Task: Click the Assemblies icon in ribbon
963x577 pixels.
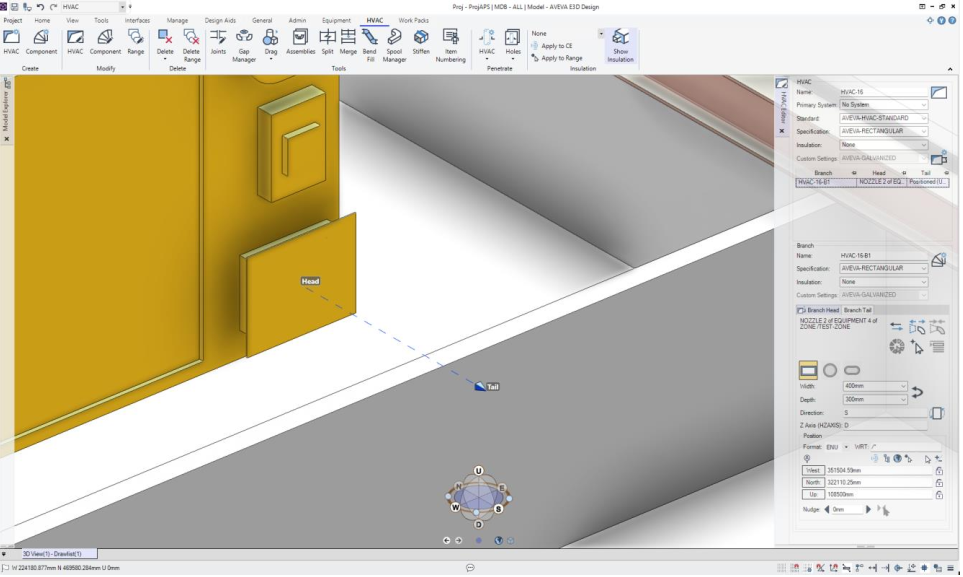Action: [x=300, y=41]
